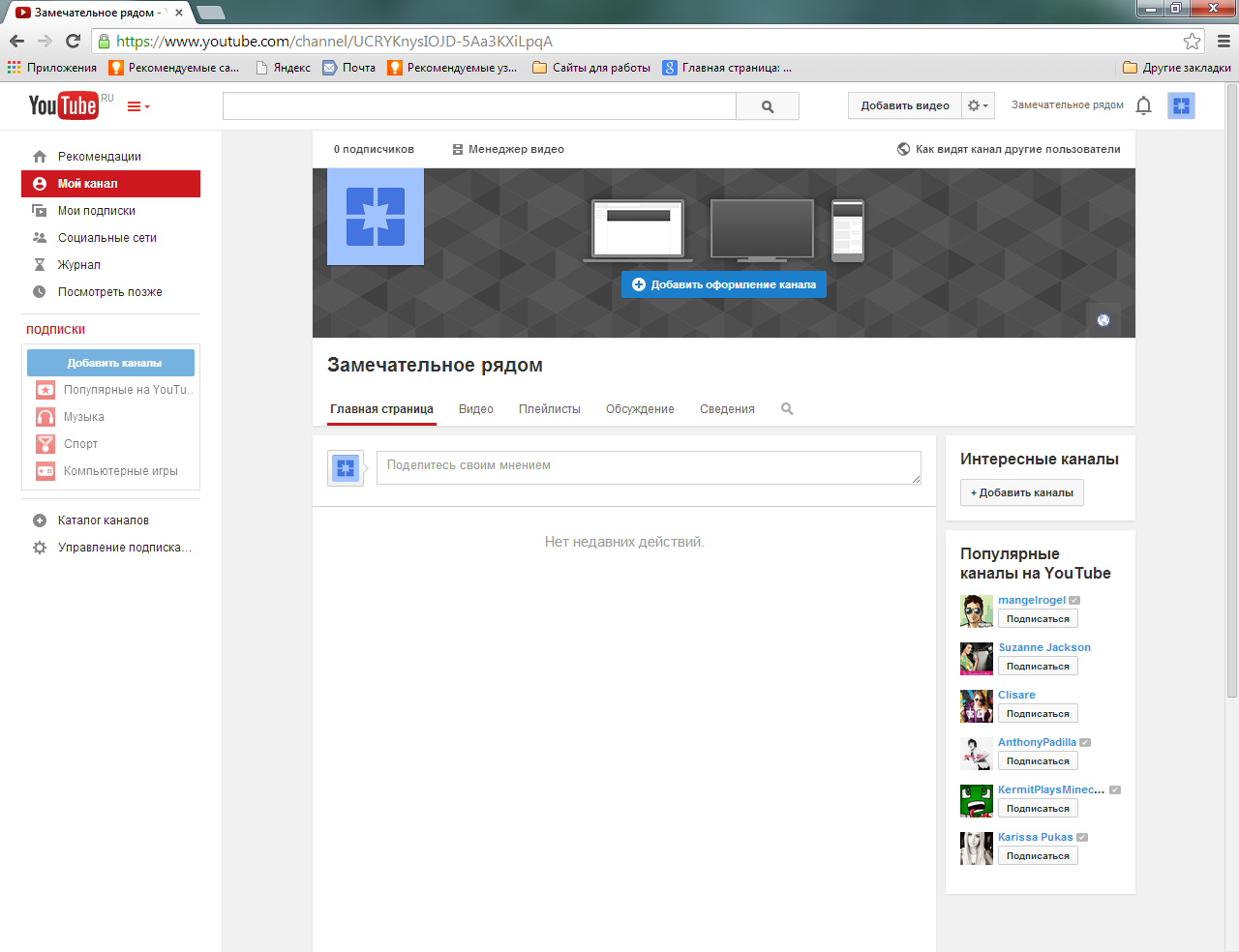Click + Добавить каналы under Интересные каналы

point(1022,492)
